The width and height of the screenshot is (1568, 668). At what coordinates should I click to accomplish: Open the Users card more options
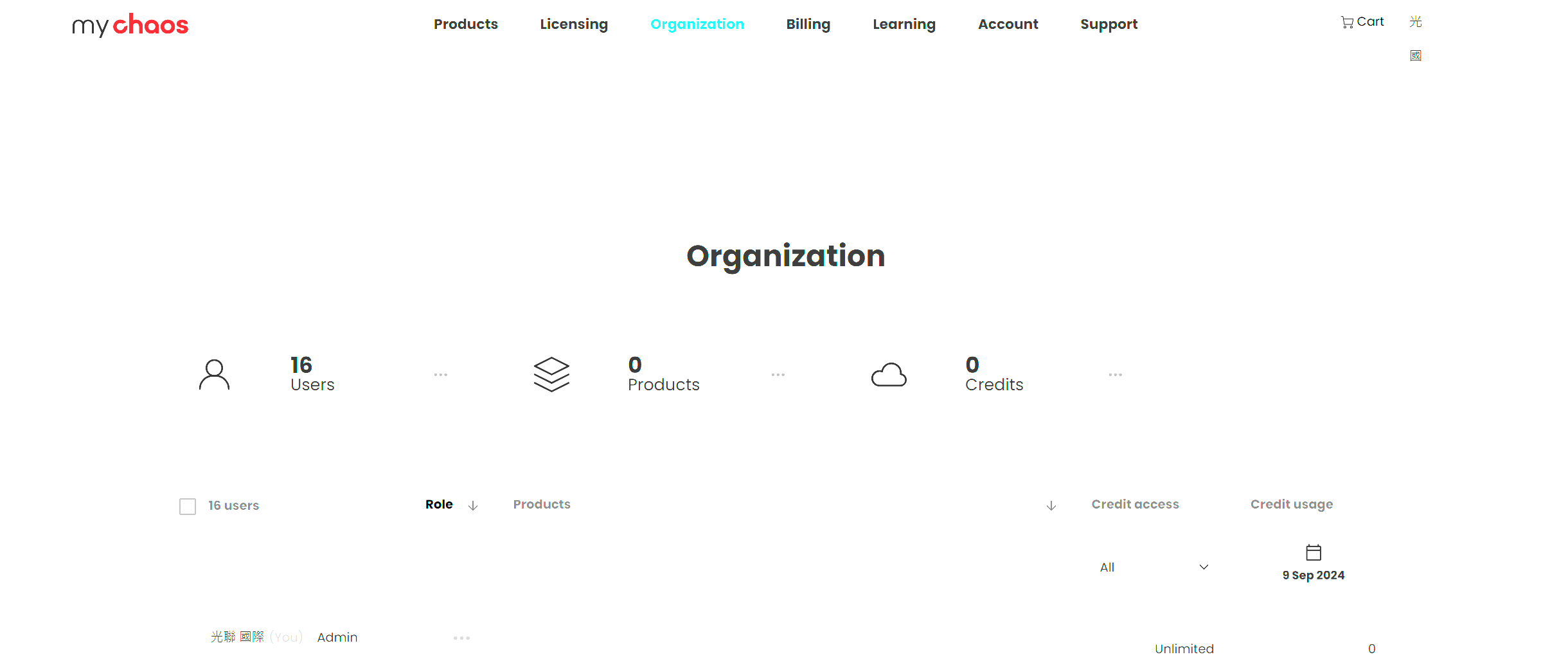[440, 375]
